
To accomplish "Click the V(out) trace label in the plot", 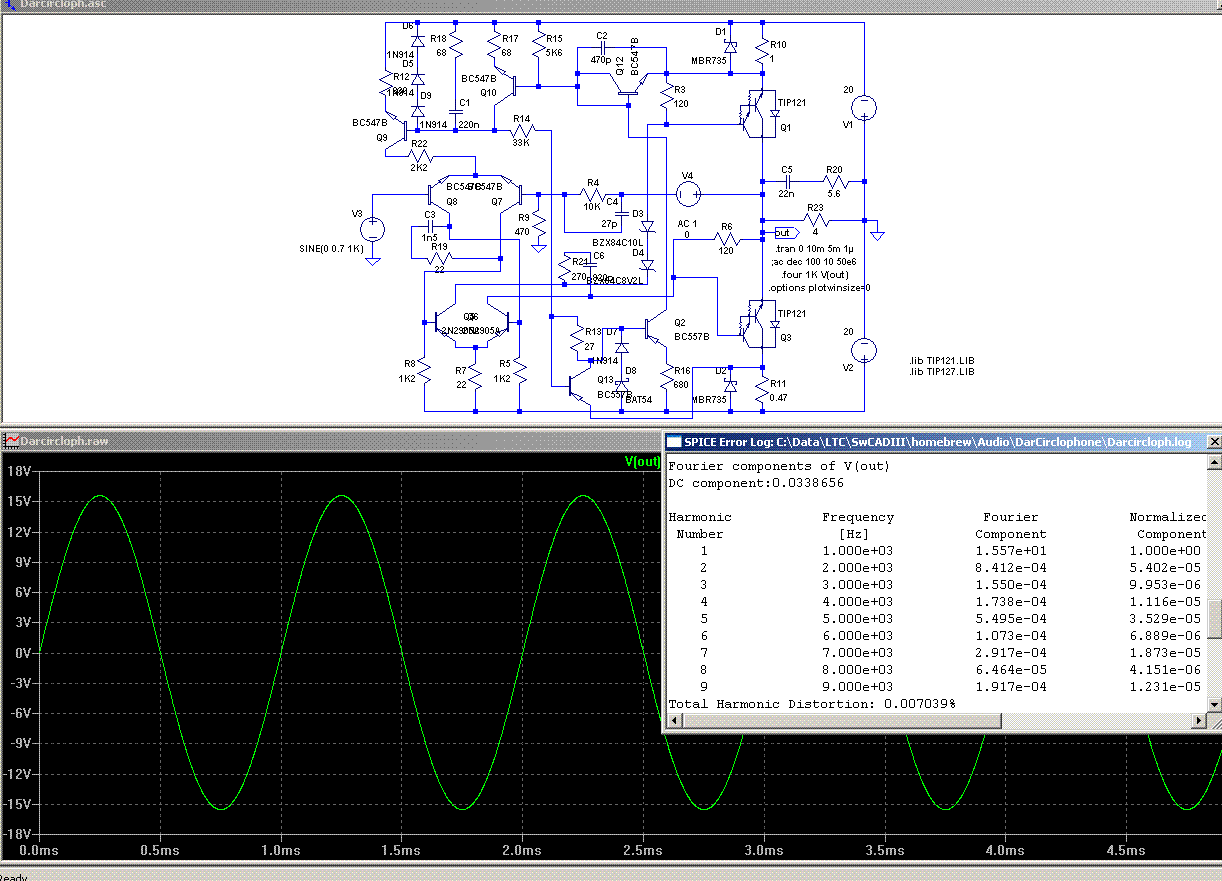I will click(641, 462).
